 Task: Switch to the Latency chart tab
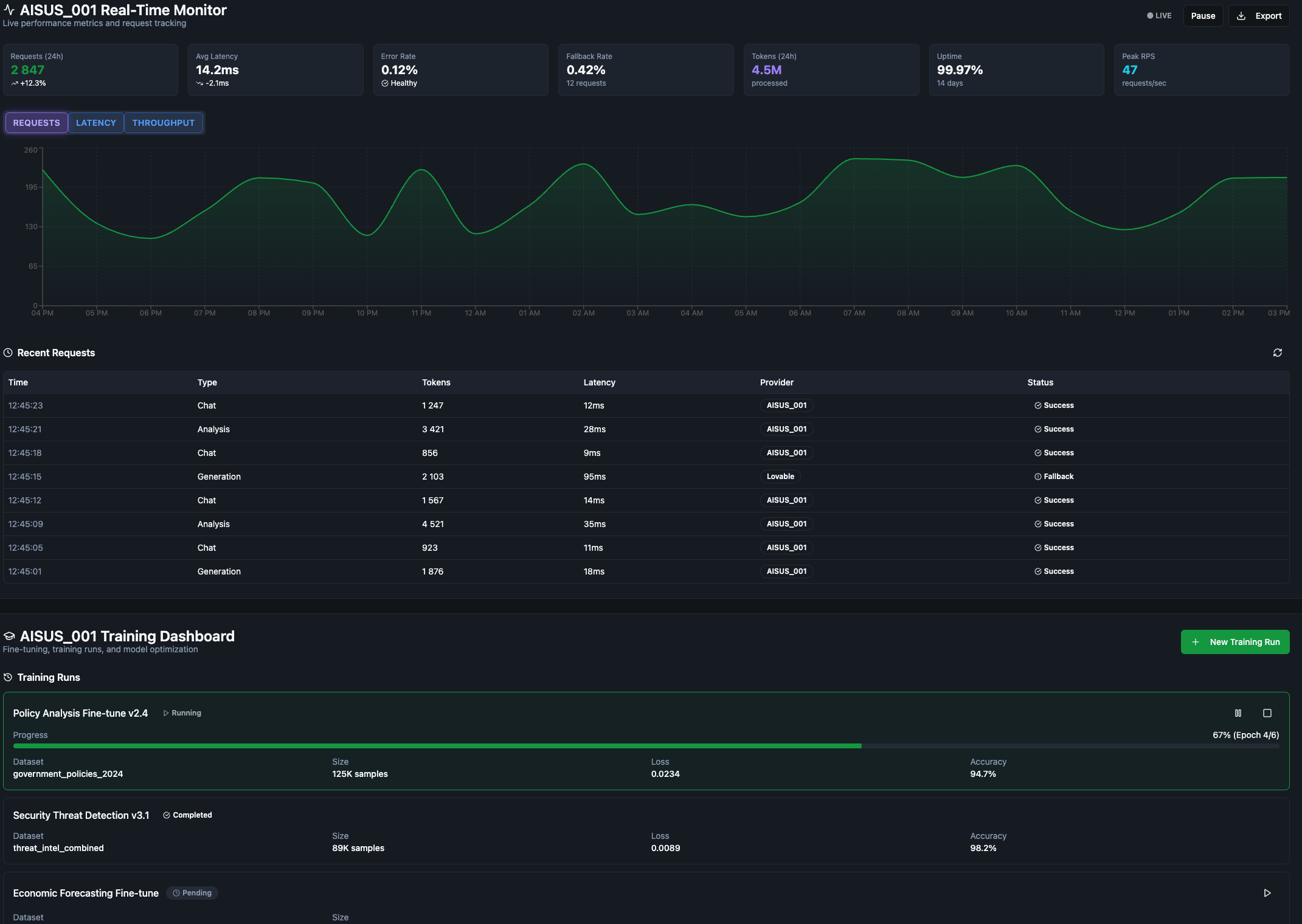tap(95, 123)
